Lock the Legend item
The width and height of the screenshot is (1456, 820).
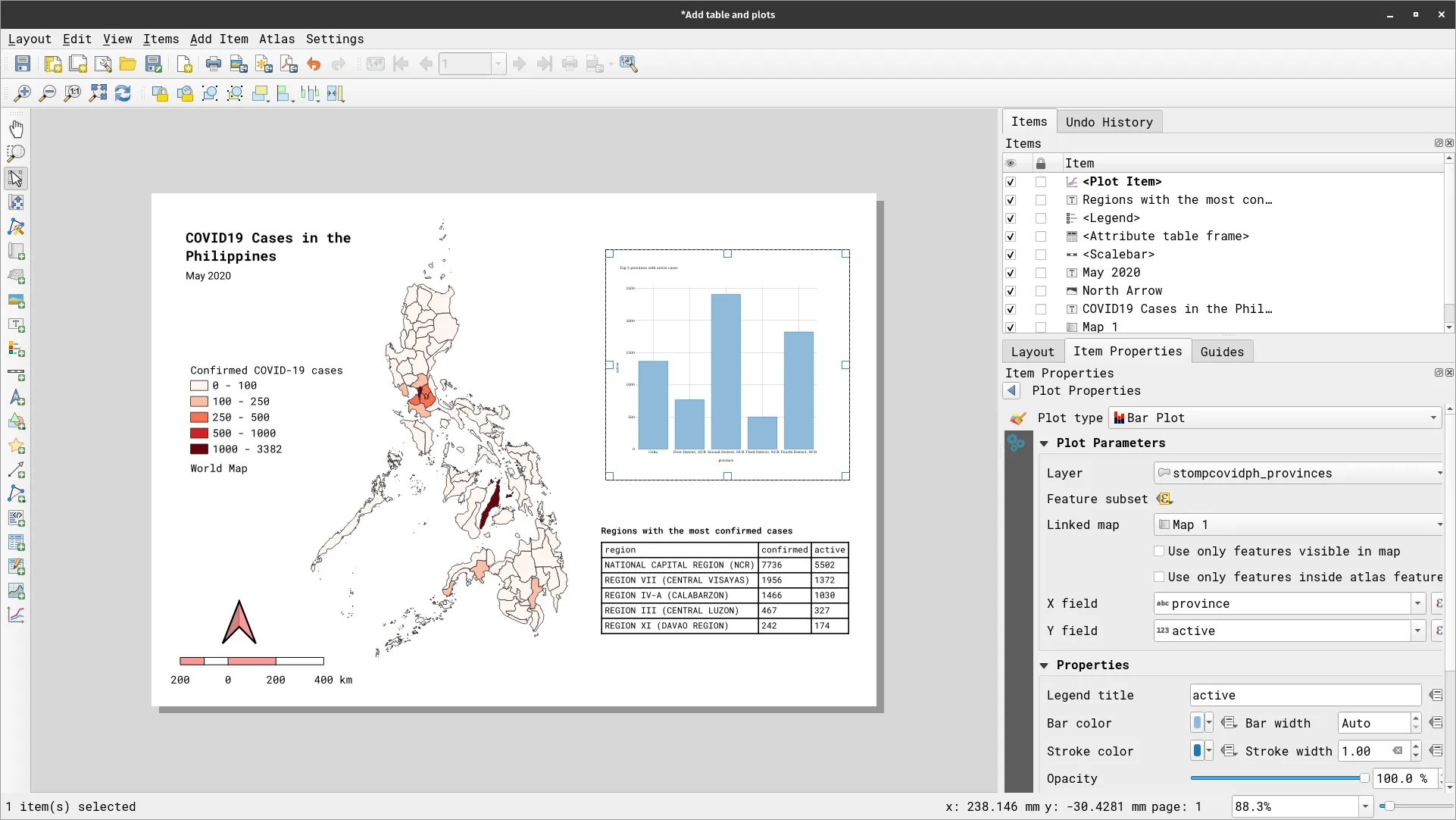[1041, 218]
